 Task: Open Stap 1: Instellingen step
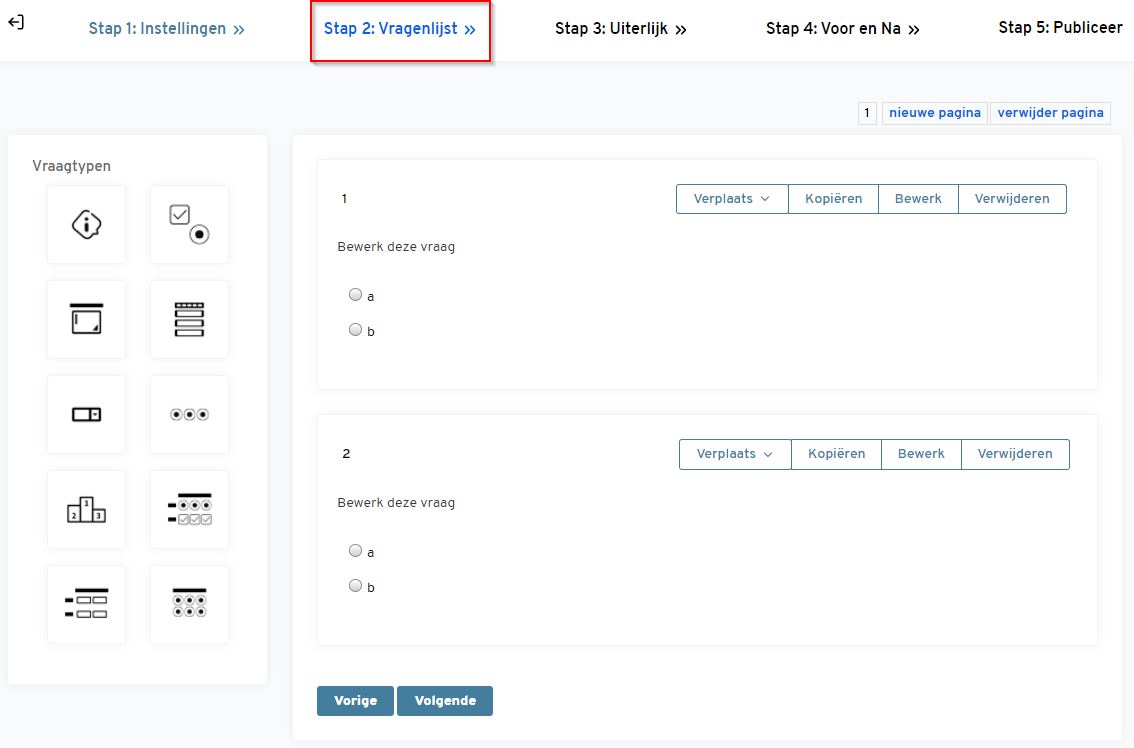[166, 29]
